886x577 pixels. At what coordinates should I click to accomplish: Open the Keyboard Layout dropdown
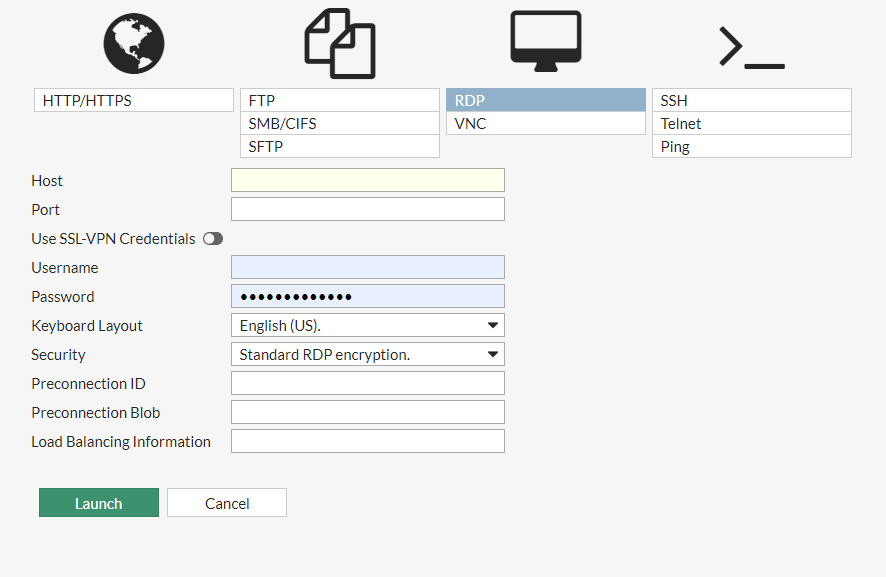pyautogui.click(x=367, y=326)
